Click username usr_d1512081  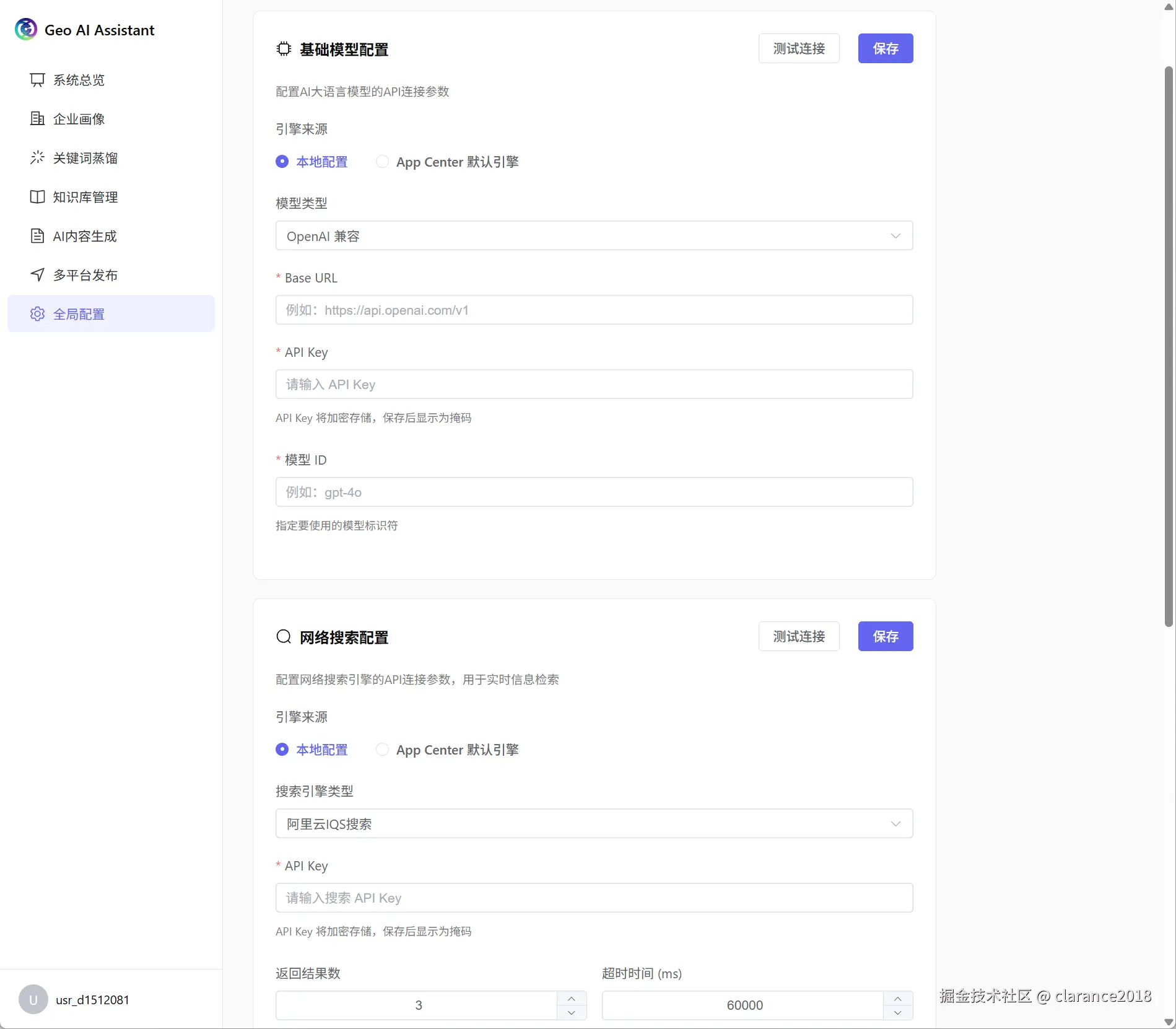tap(92, 1000)
